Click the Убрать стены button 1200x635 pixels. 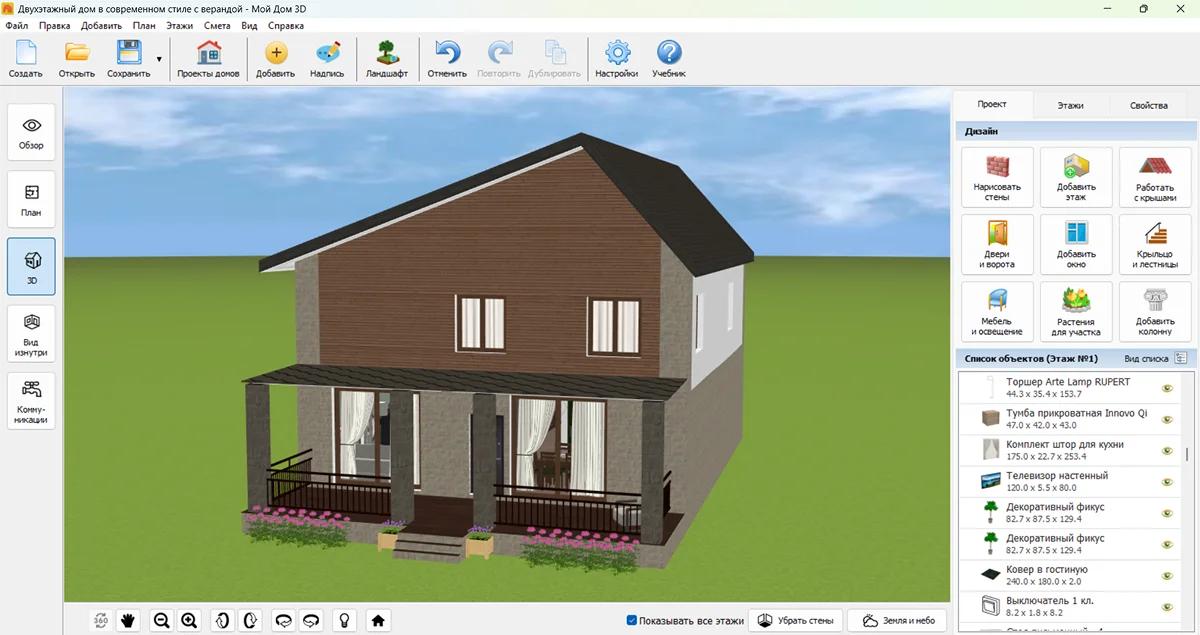coord(796,621)
